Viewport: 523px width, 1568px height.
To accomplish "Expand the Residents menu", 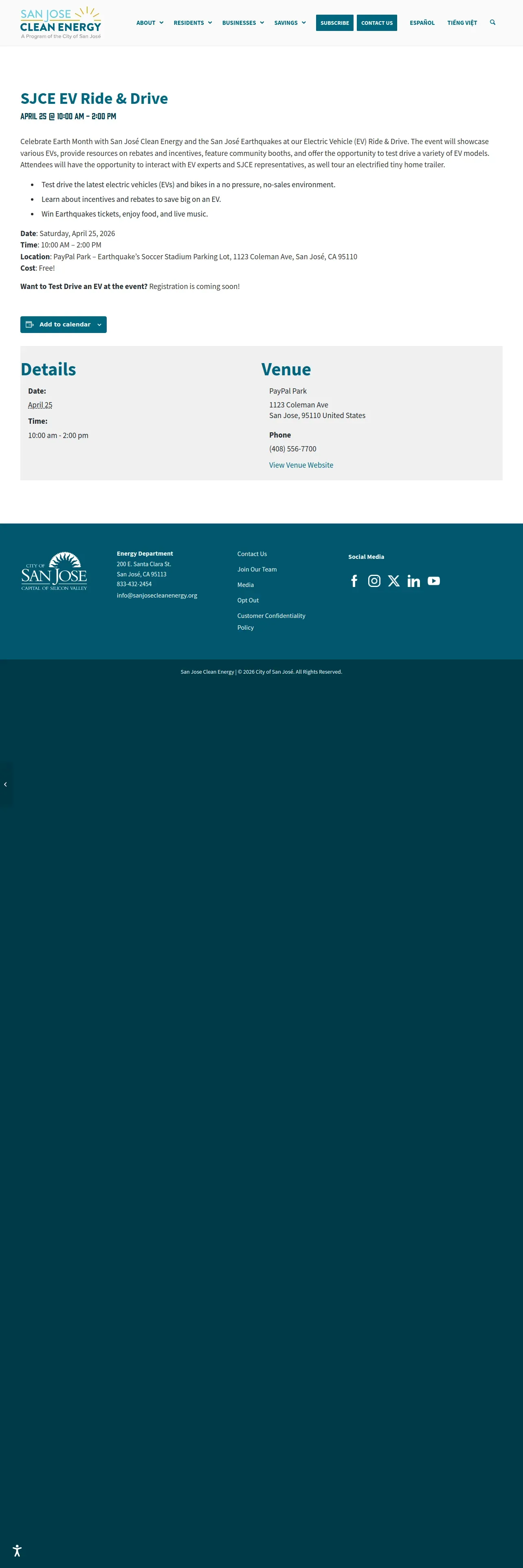I will coord(193,23).
